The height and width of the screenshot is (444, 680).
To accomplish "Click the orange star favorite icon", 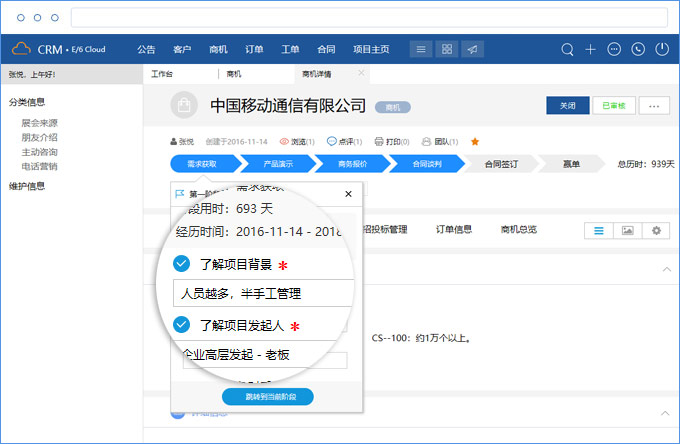I will [x=475, y=142].
